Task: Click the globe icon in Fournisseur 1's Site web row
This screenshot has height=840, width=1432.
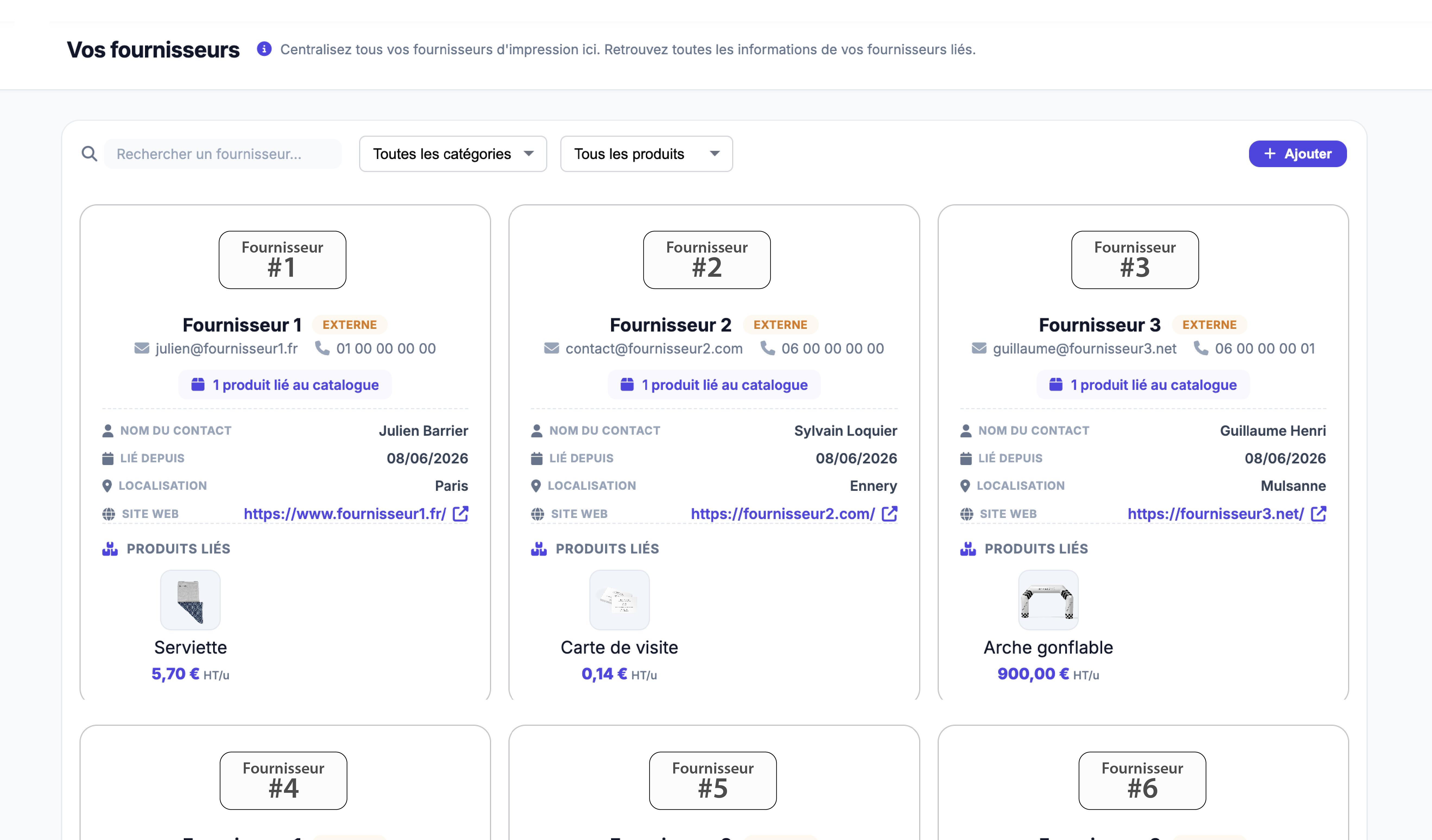Action: [109, 514]
